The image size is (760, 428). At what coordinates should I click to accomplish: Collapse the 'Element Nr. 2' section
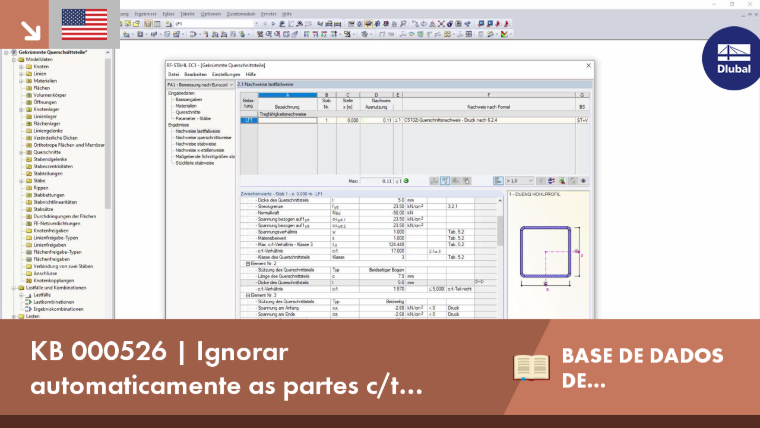click(248, 264)
